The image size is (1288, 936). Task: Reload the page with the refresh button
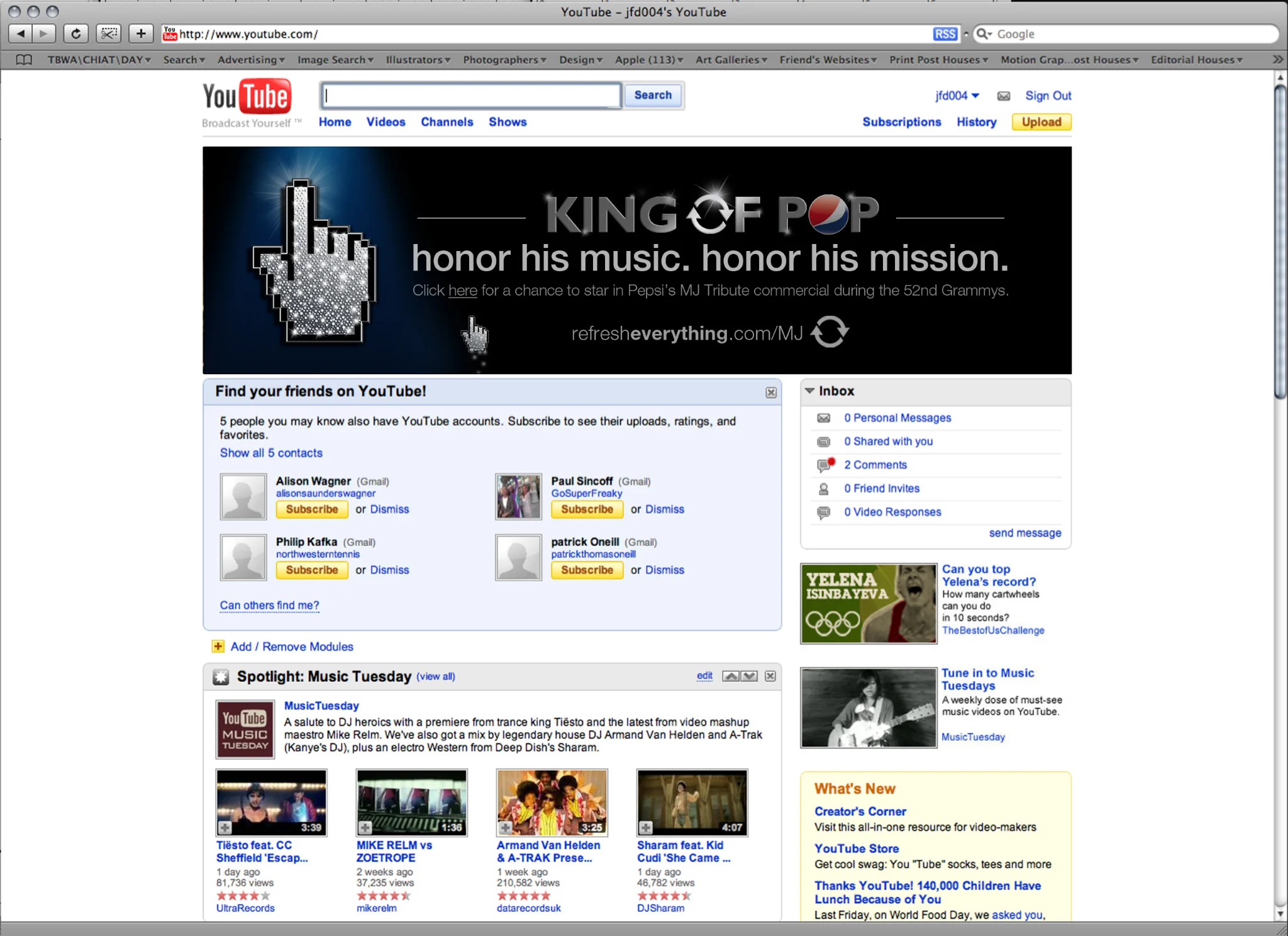click(x=76, y=33)
